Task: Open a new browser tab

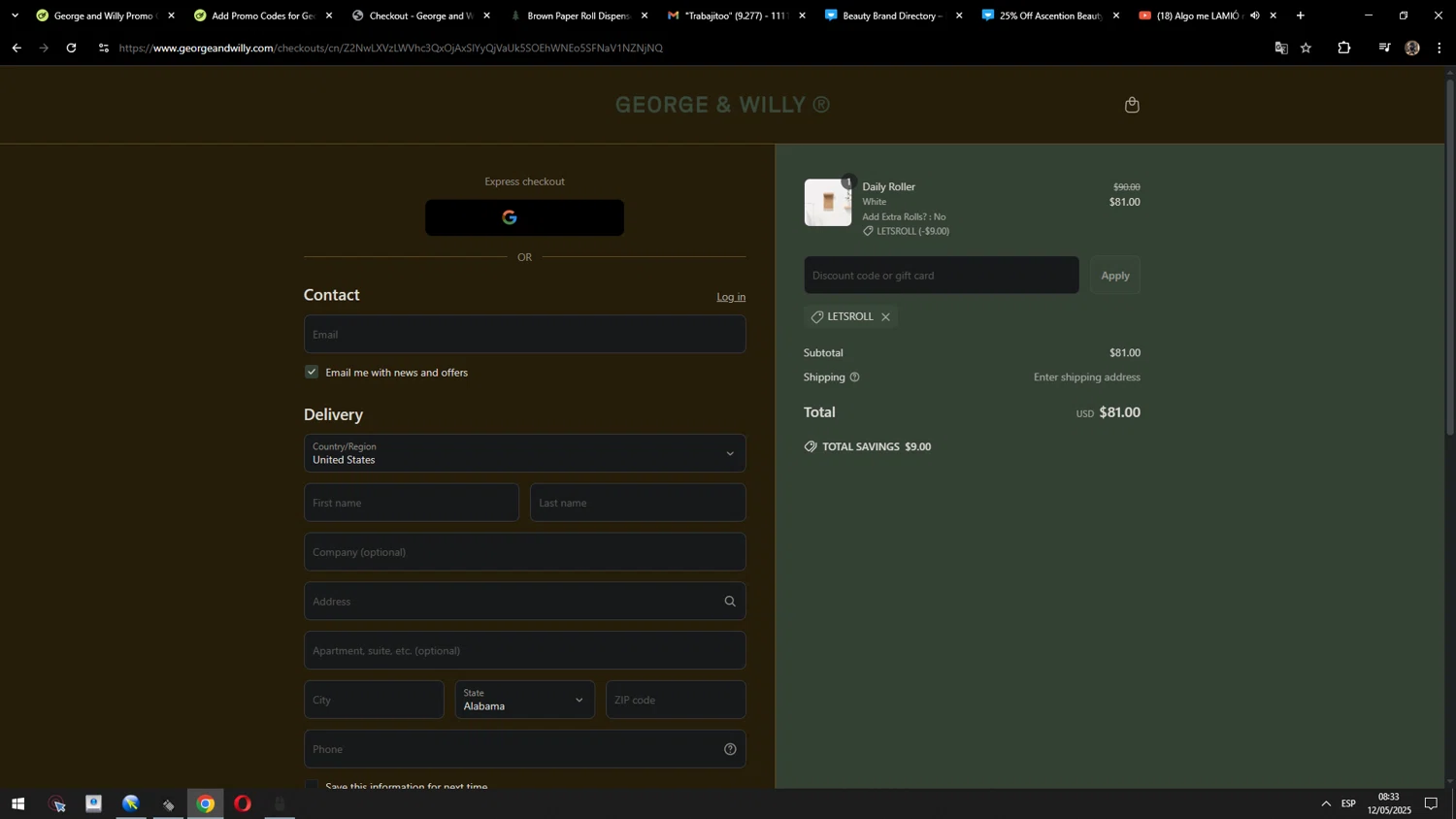Action: 1301,16
